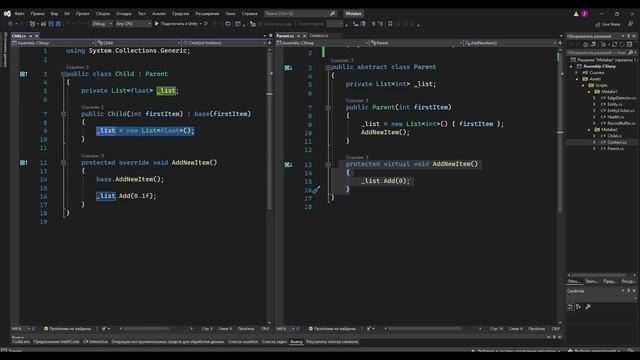Select EdgeDetector.cs in Solution Explorer

[618, 98]
